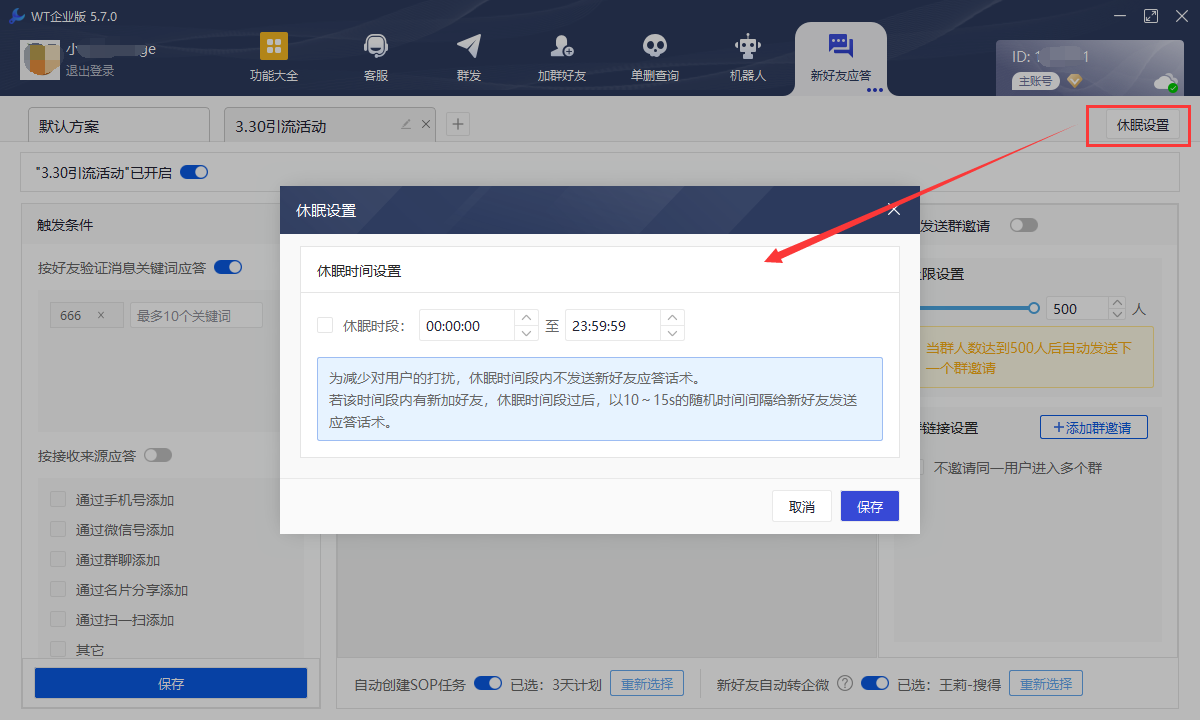1200x720 pixels.
Task: Switch to the 默认方案 tab
Action: click(118, 126)
